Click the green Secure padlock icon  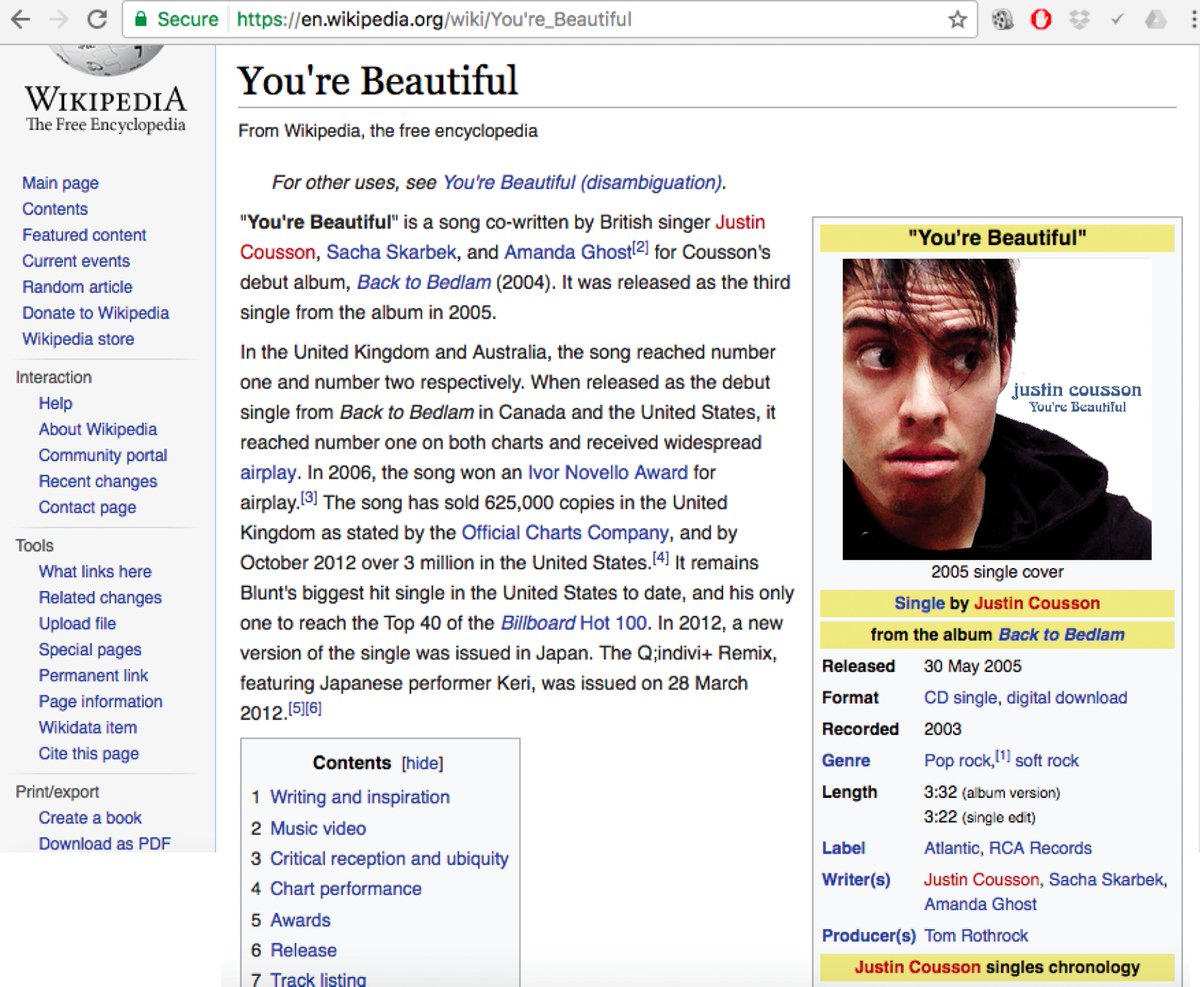click(x=141, y=19)
